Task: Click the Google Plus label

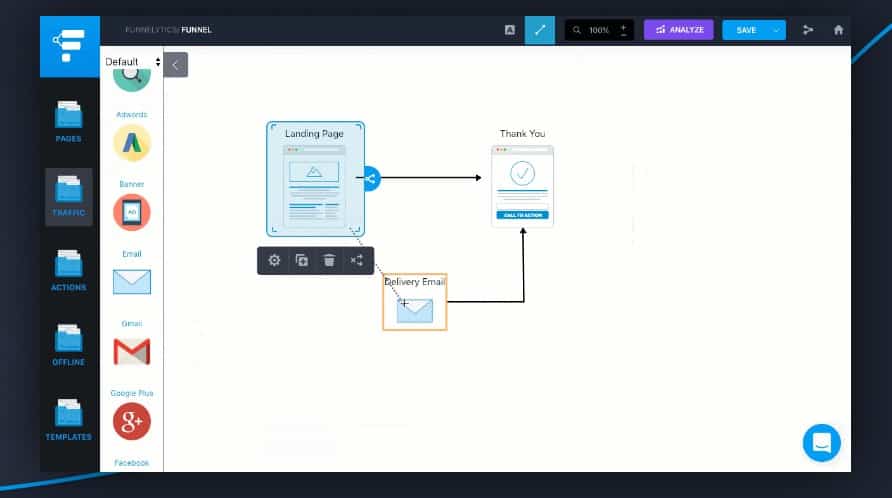Action: coord(131,393)
